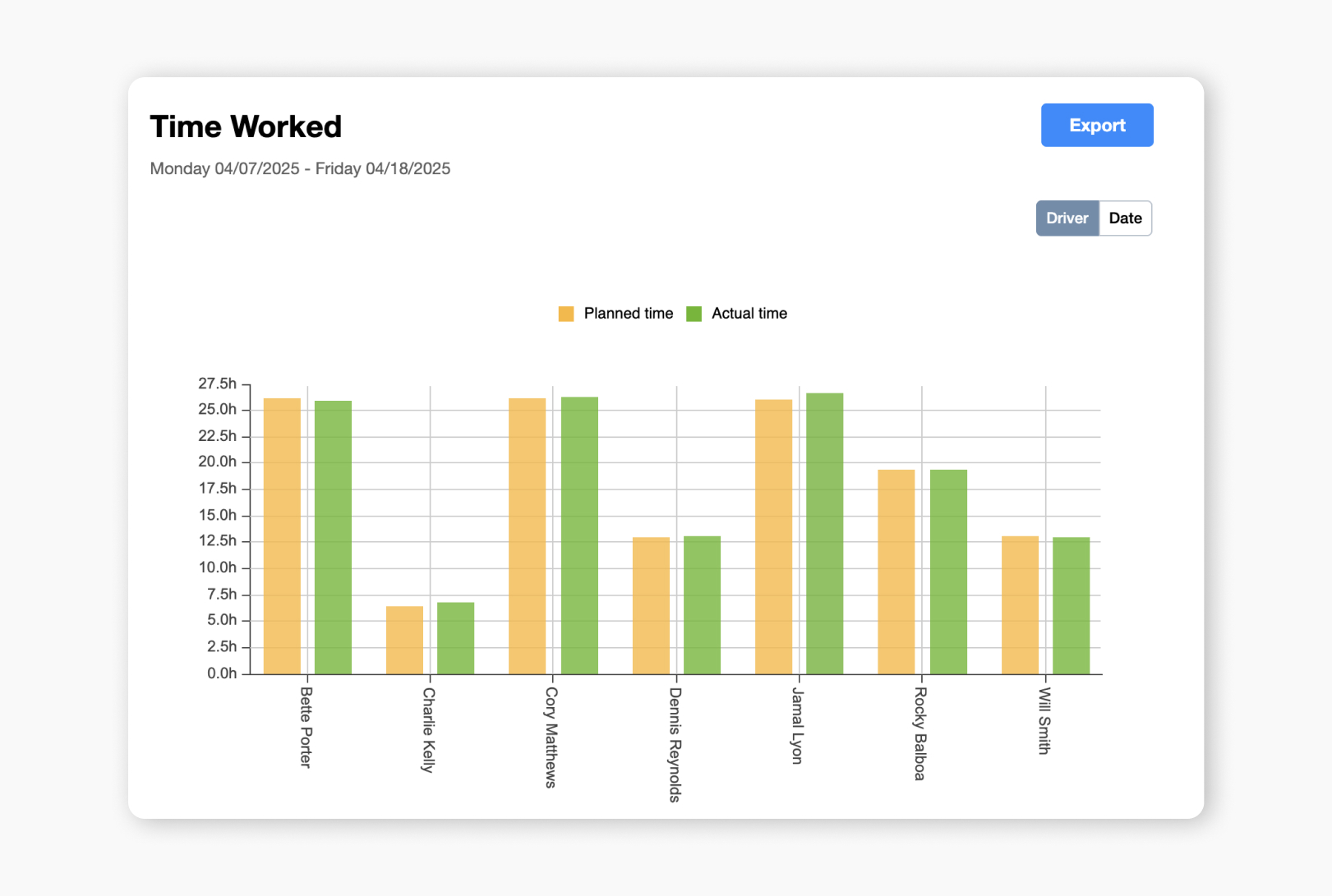Click the Time Worked report title
This screenshot has height=896, width=1332.
click(x=246, y=126)
